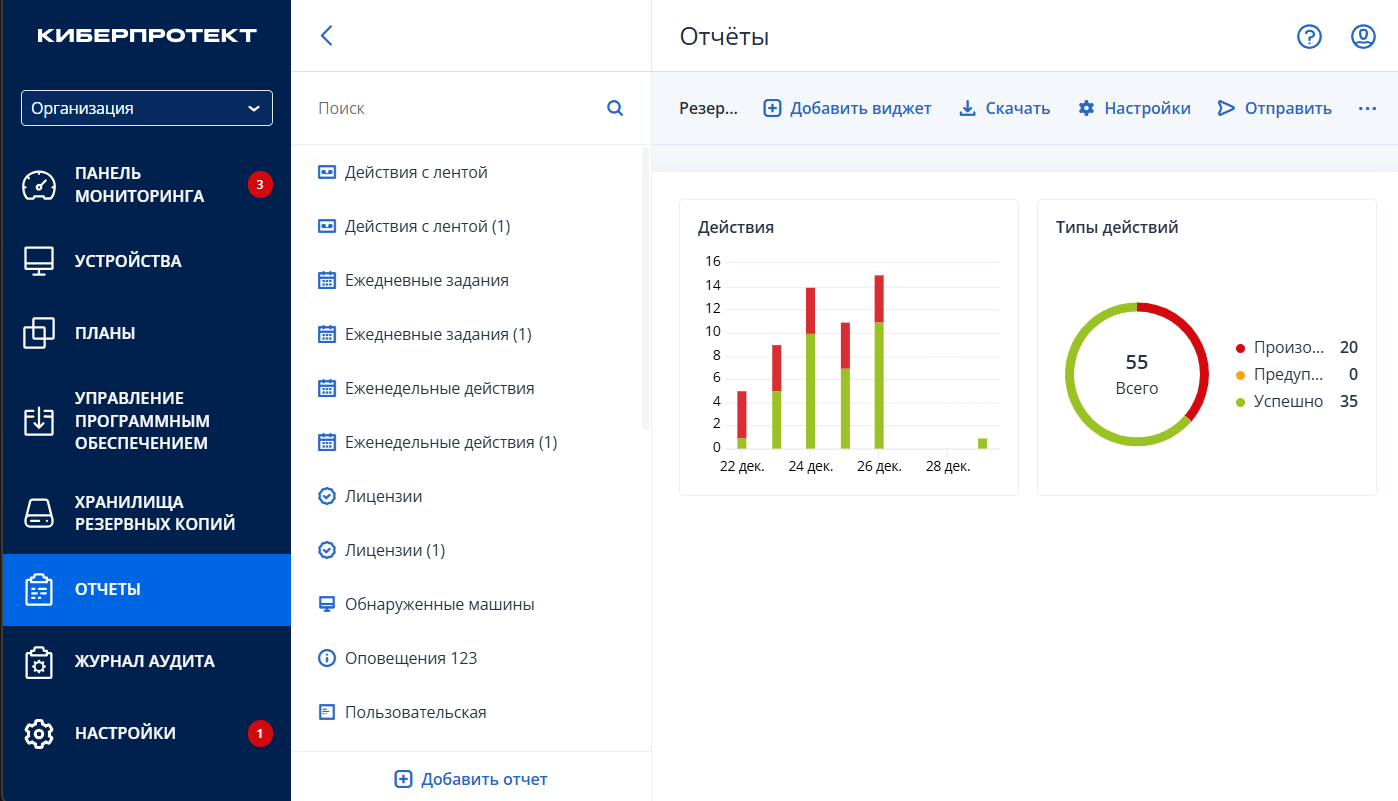This screenshot has height=801, width=1398.
Task: Click the Хранилища резервных копий drive icon
Action: [39, 513]
